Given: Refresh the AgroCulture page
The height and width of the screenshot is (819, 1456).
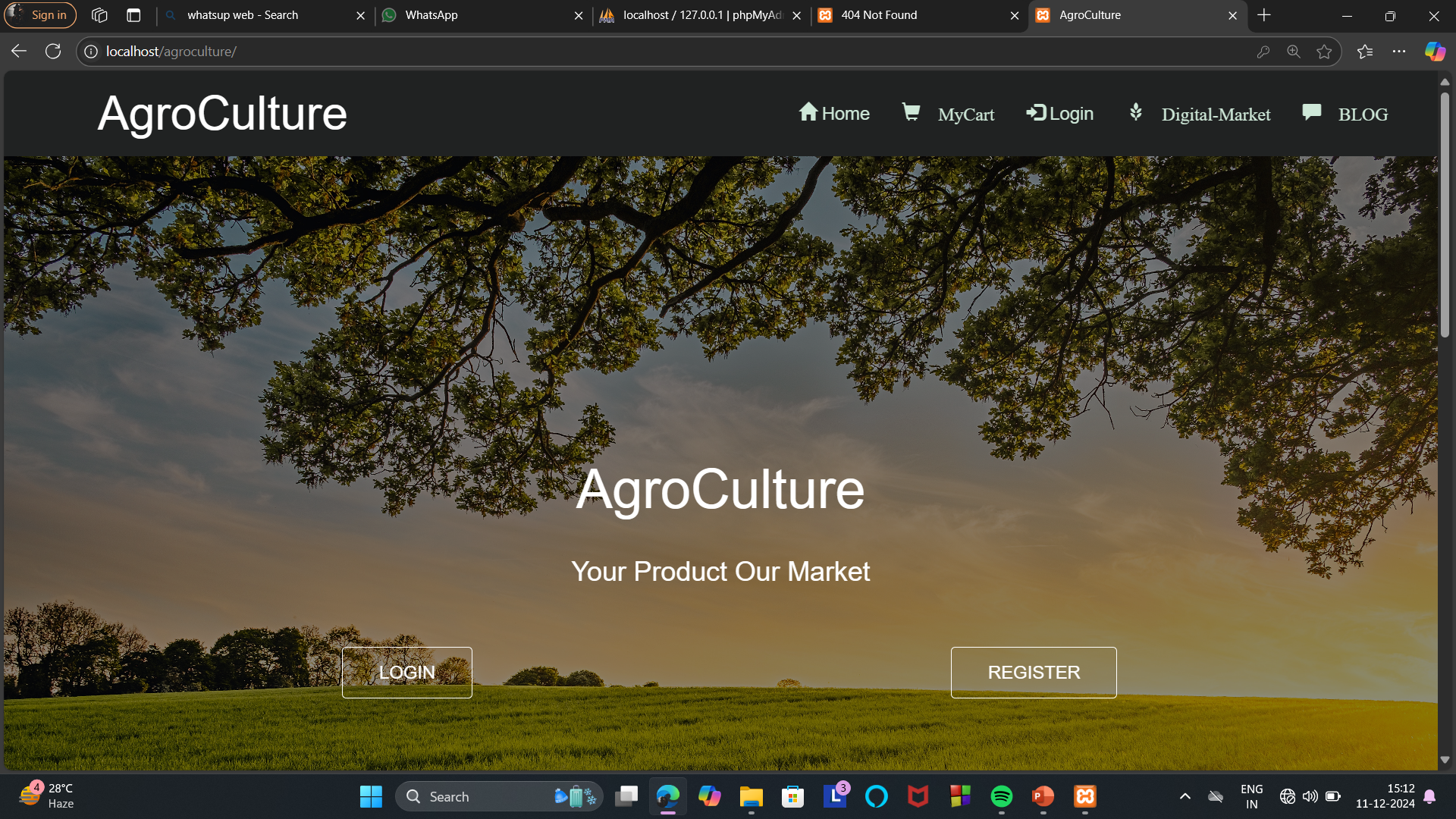Looking at the screenshot, I should coord(53,52).
